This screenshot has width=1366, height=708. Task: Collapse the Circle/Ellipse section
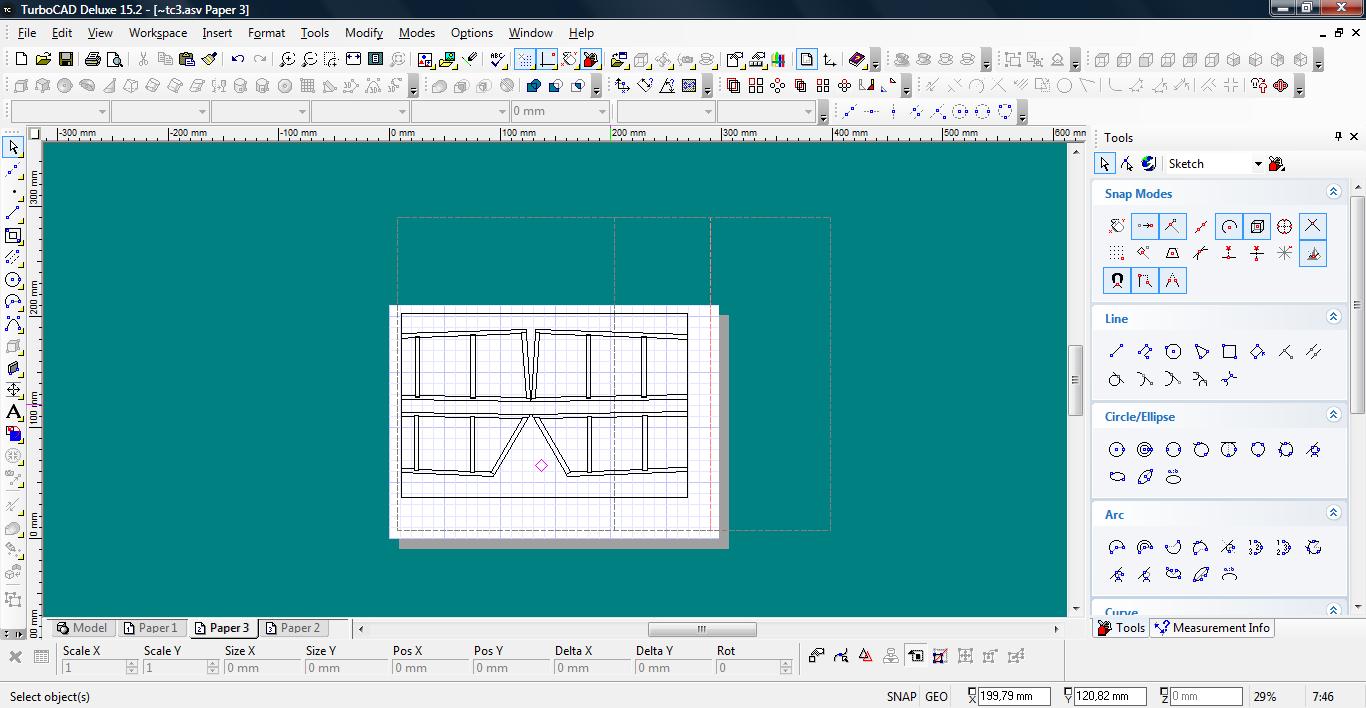(x=1332, y=415)
